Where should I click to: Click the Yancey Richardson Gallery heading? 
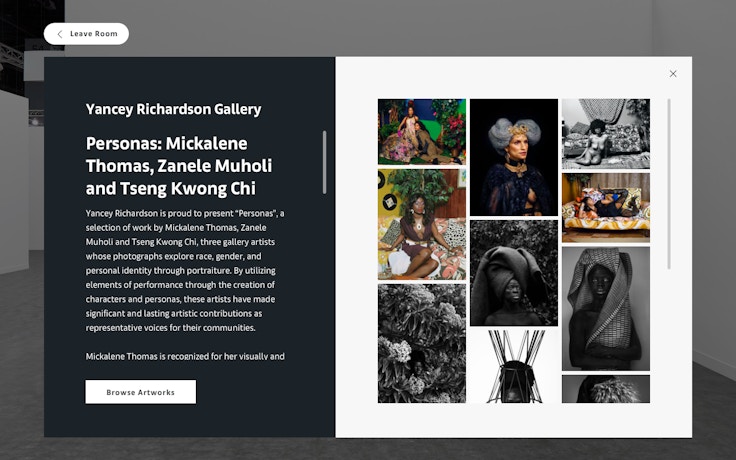[x=173, y=109]
